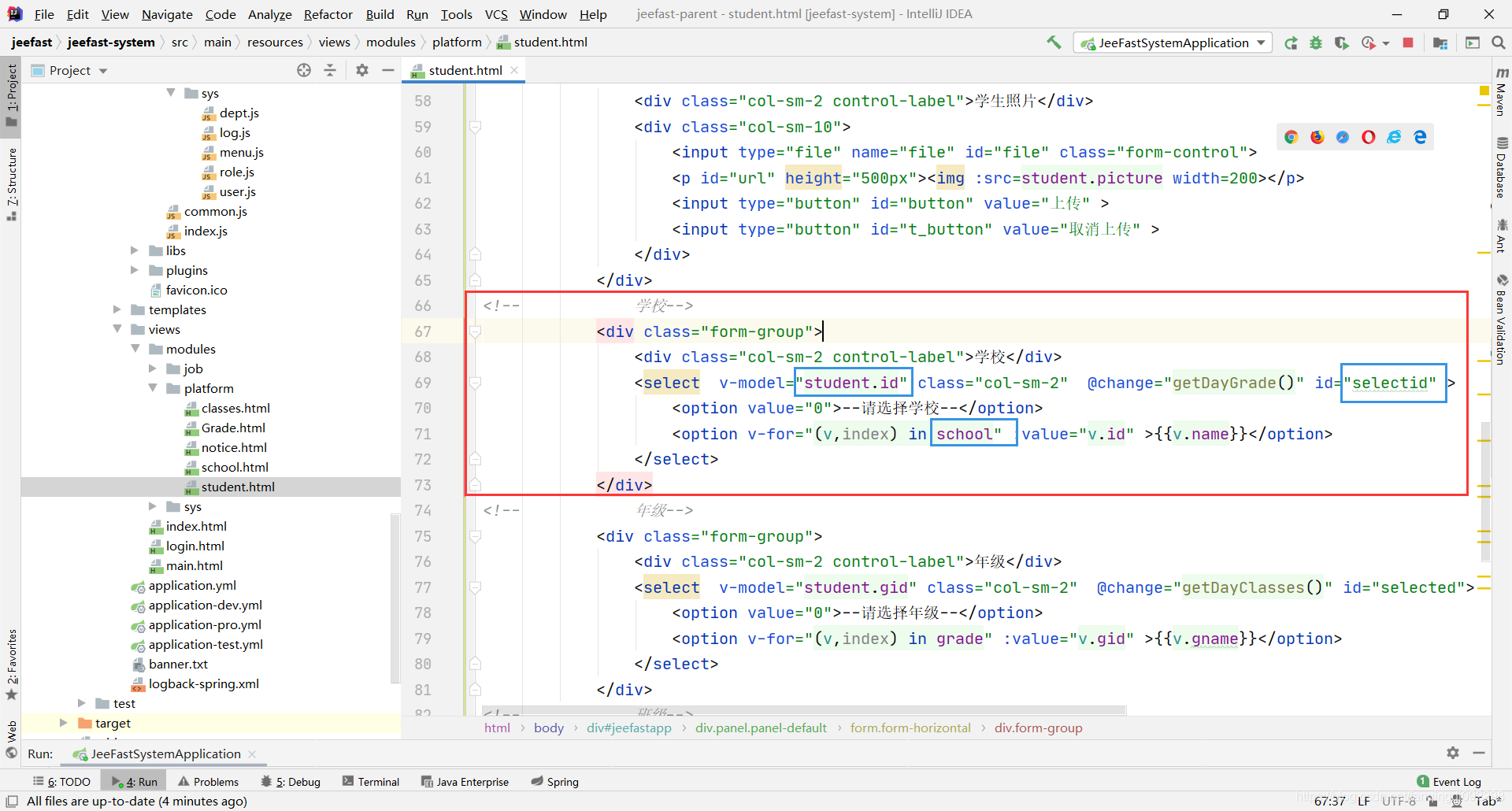Open preview in Opera browser icon
This screenshot has width=1512, height=811.
click(1369, 137)
